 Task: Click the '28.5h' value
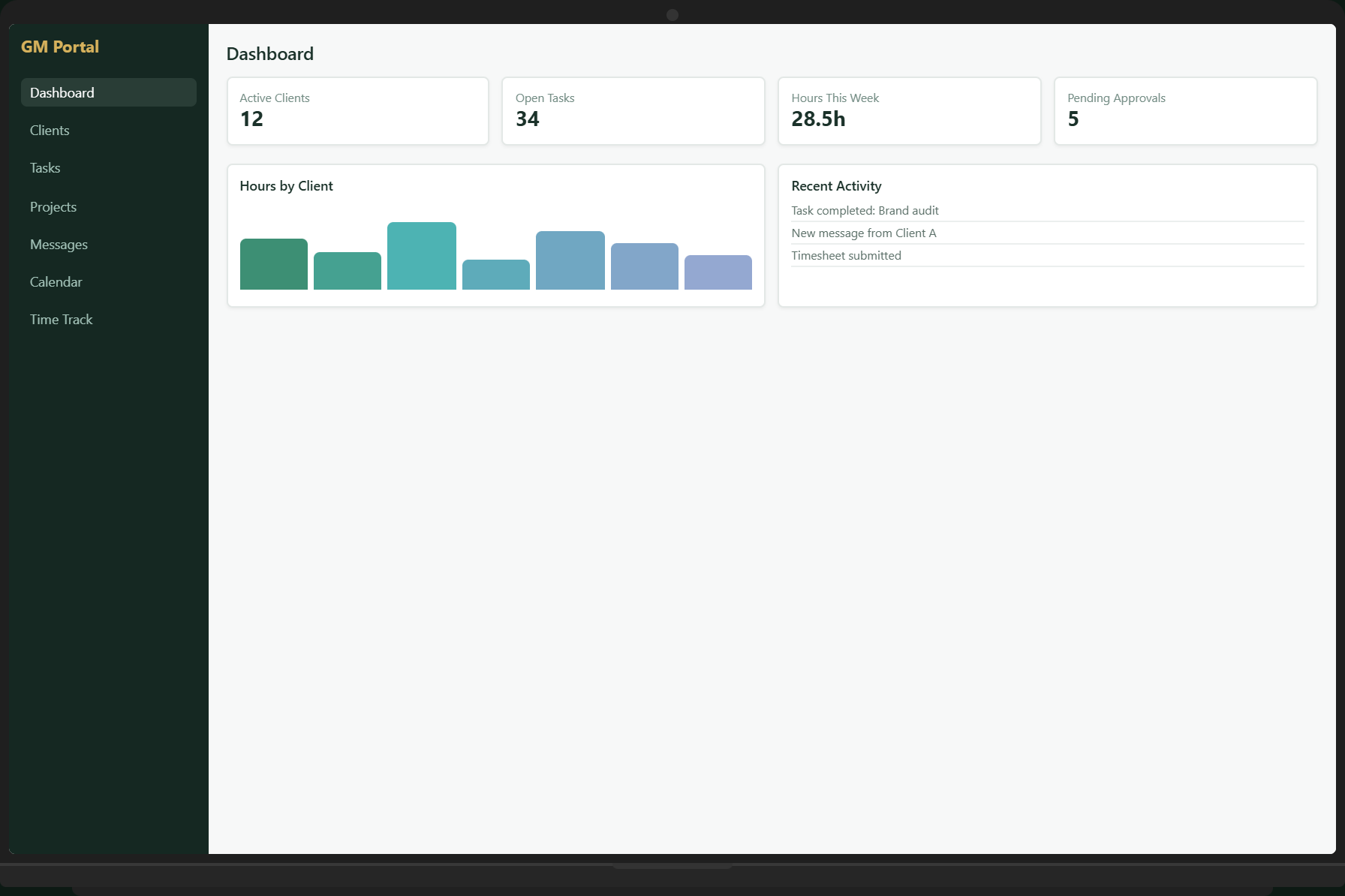pyautogui.click(x=818, y=119)
